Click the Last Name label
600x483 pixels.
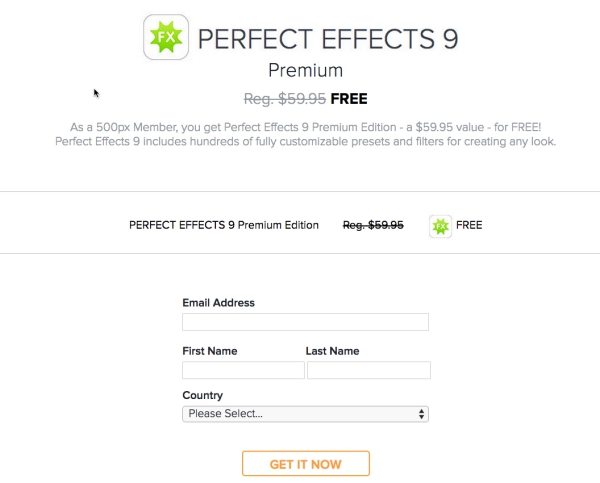(x=332, y=351)
